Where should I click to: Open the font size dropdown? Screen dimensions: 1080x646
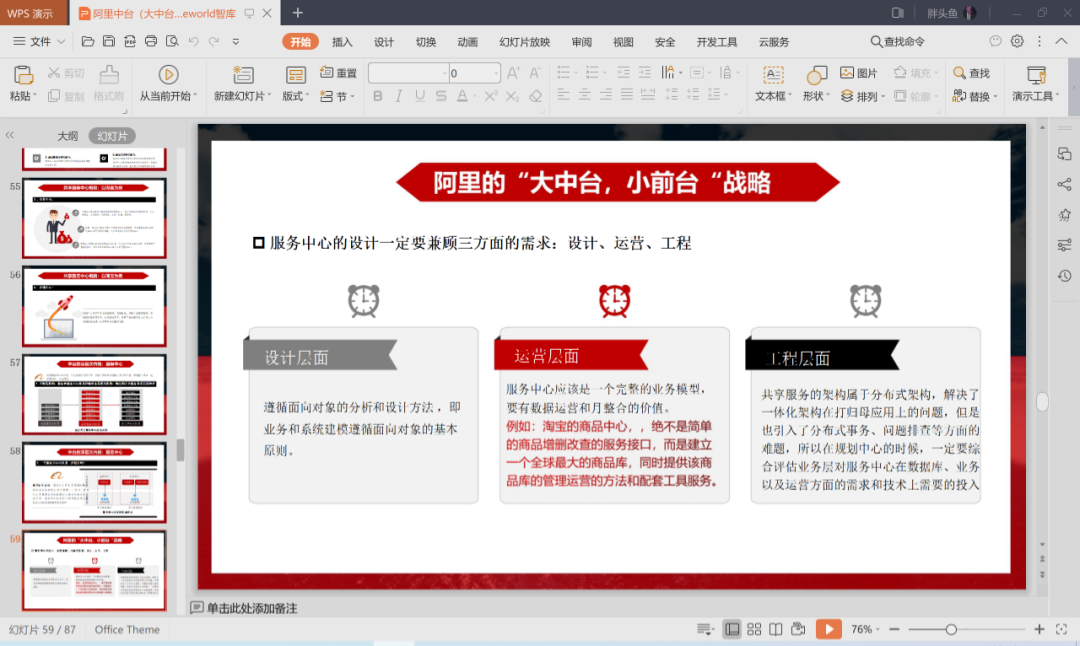(495, 73)
